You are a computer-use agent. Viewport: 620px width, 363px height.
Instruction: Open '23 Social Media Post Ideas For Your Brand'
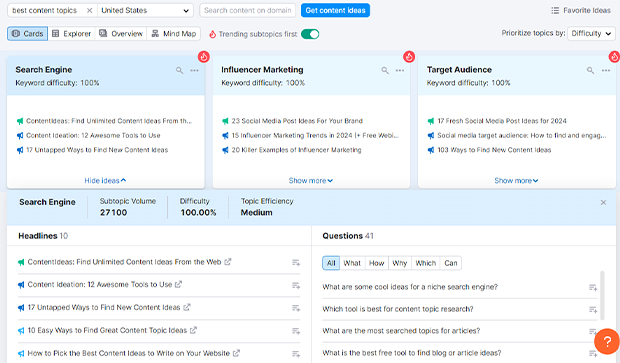click(297, 121)
